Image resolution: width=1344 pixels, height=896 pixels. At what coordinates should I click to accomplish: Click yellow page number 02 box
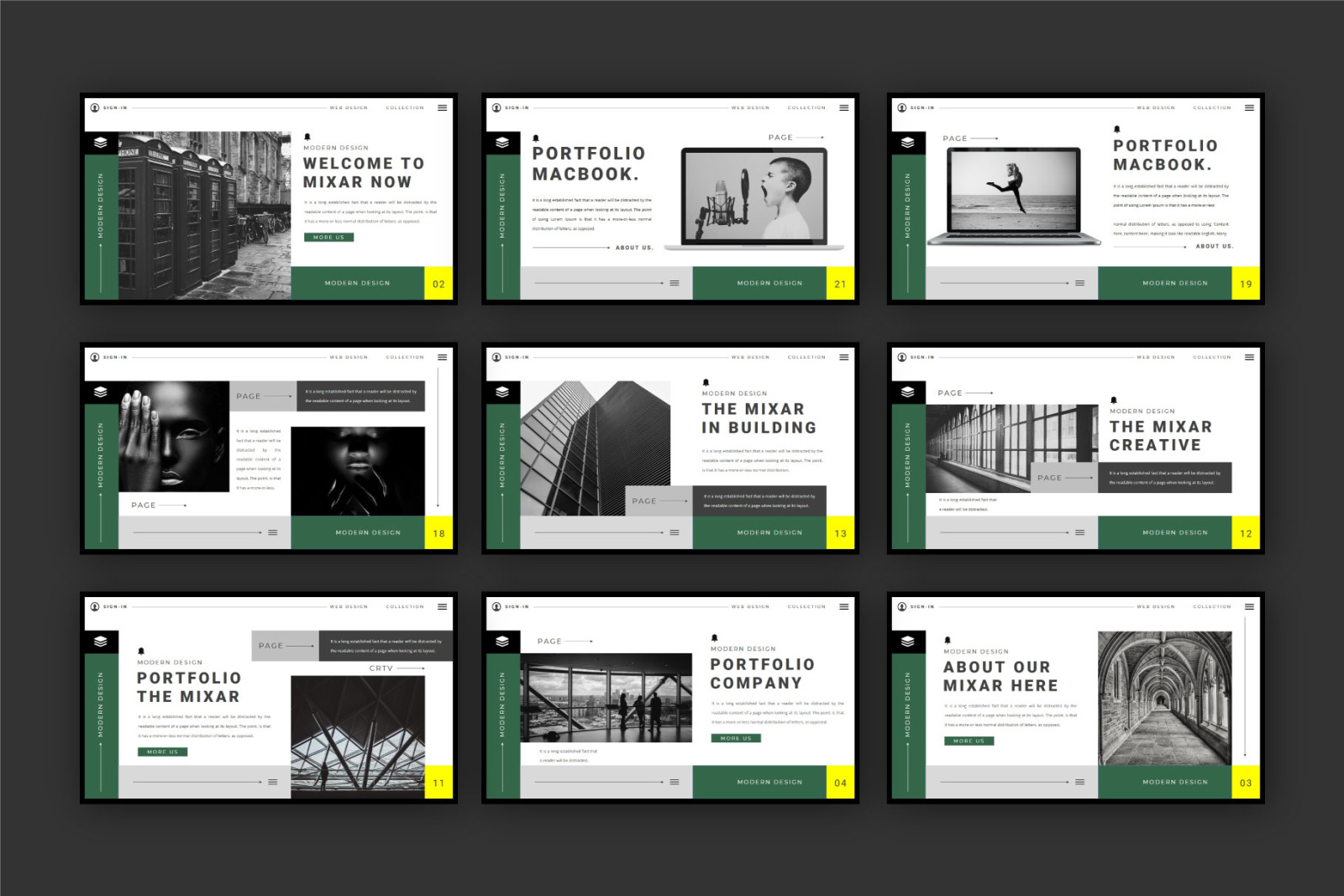point(438,284)
